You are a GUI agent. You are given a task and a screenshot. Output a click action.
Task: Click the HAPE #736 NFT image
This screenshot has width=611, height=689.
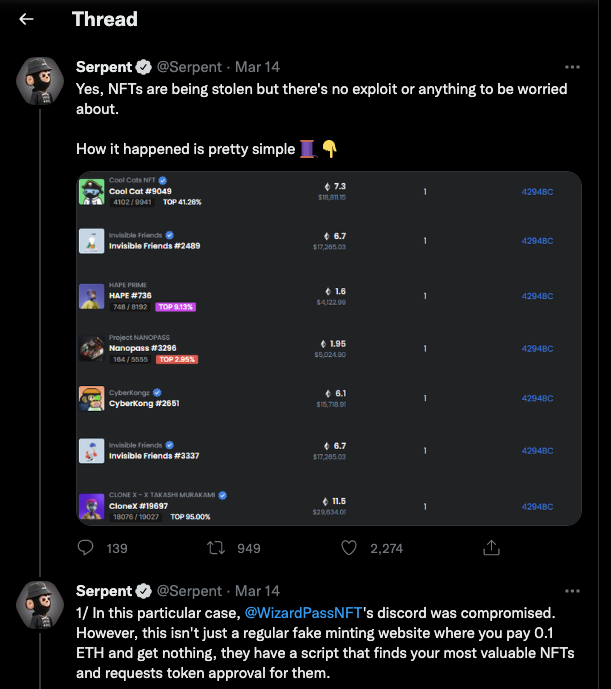click(91, 296)
